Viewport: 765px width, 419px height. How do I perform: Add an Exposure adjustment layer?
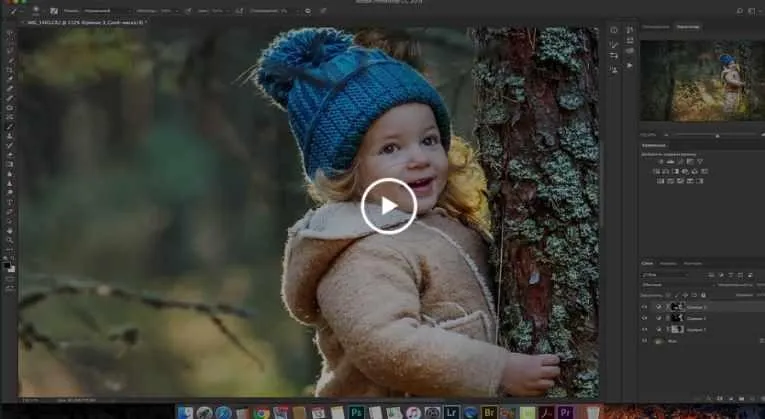pyautogui.click(x=690, y=161)
